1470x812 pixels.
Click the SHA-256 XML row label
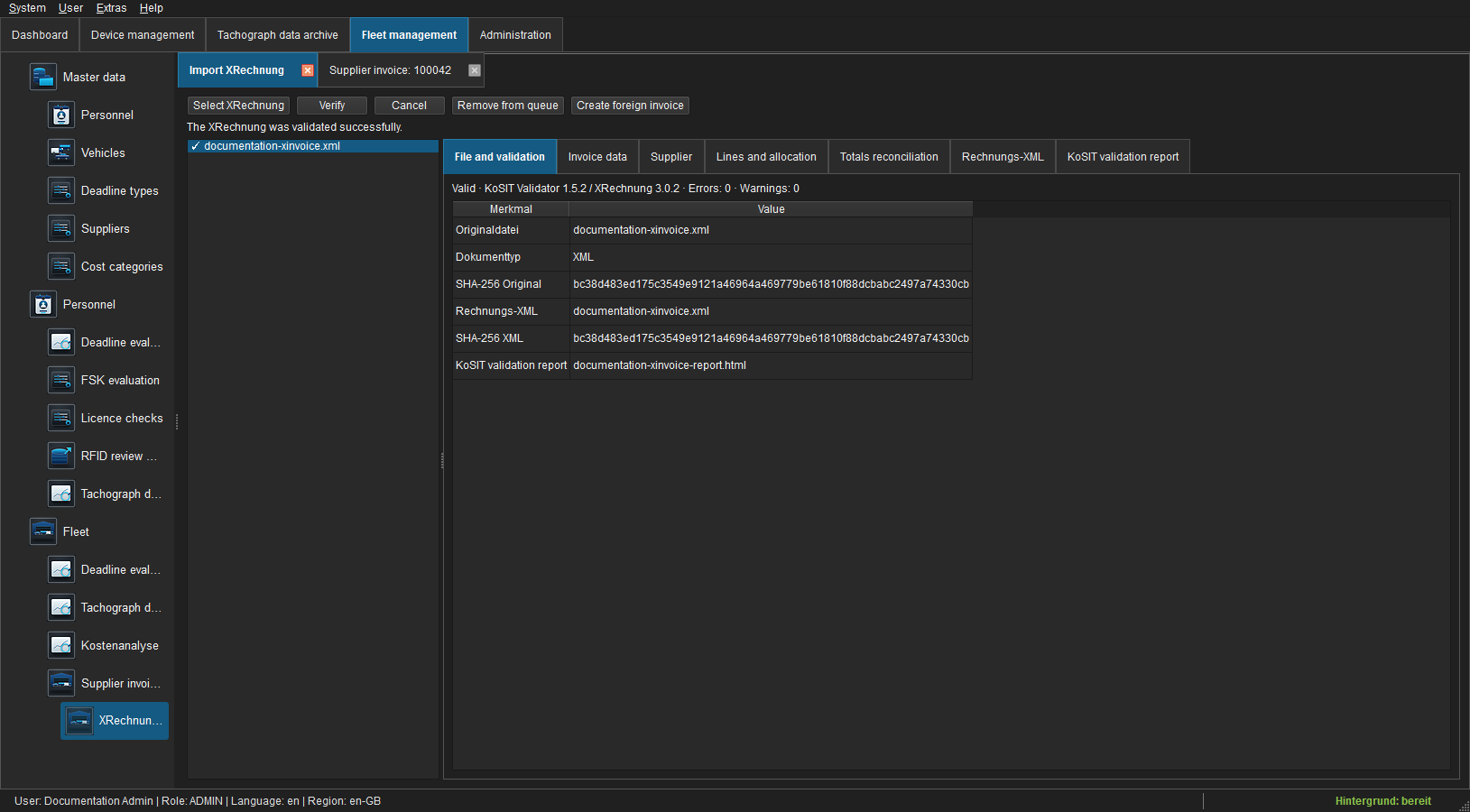pos(489,338)
